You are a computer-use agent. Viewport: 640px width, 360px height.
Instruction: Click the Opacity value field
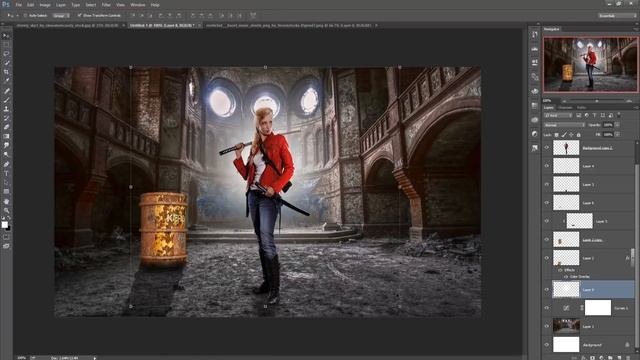pyautogui.click(x=608, y=125)
